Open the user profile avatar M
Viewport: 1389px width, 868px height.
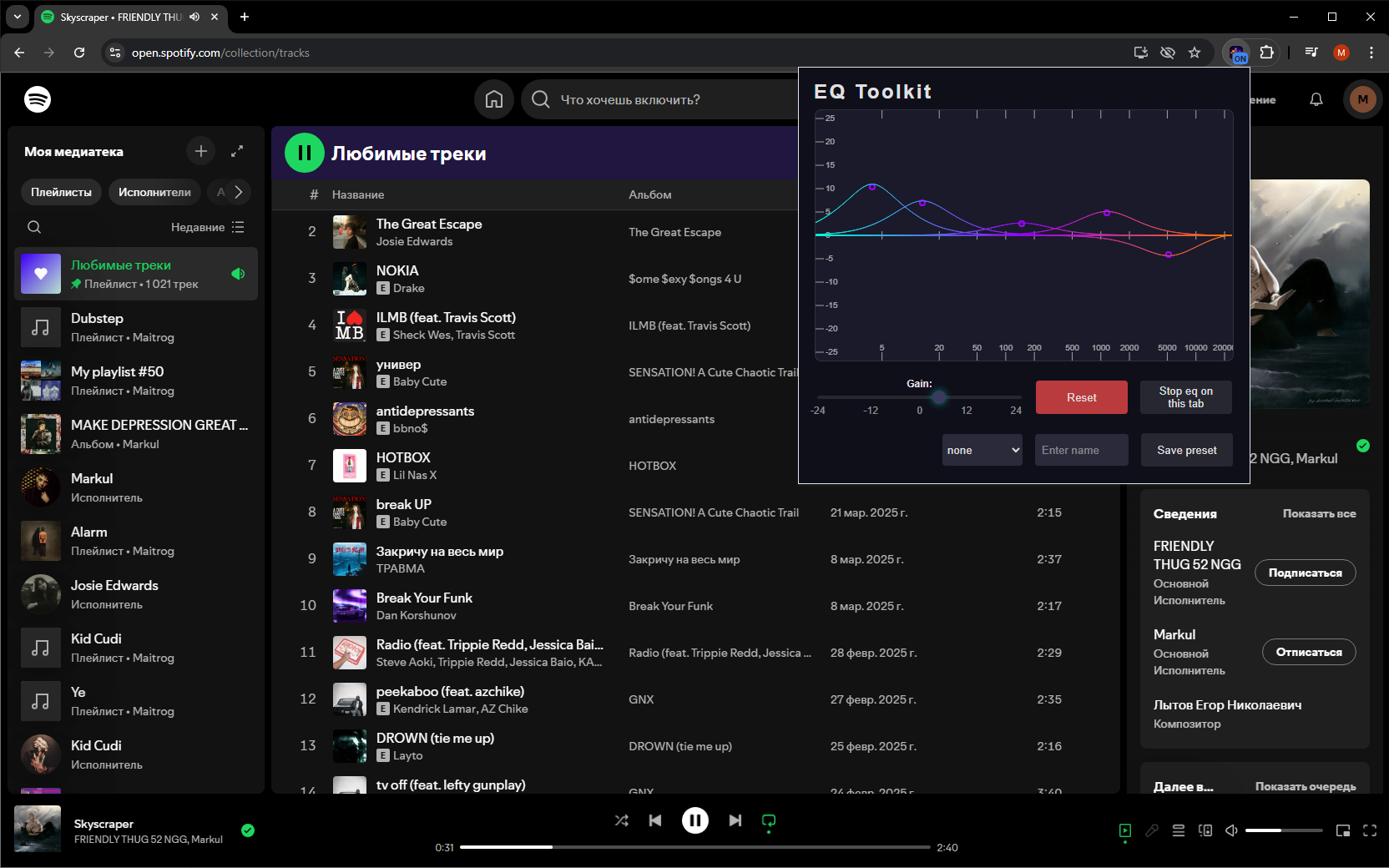1363,99
